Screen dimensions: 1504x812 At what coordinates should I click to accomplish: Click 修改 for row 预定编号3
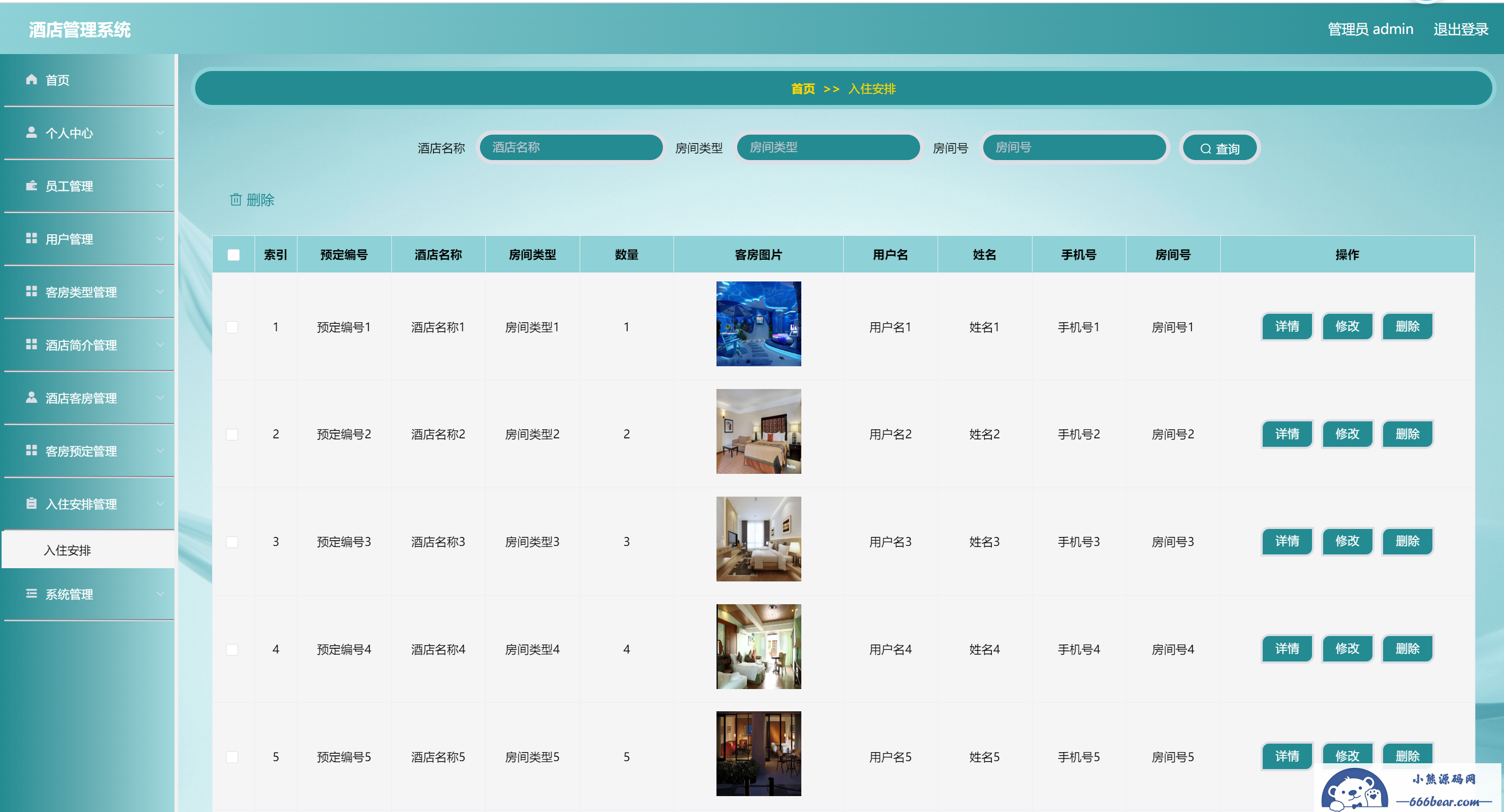1347,541
